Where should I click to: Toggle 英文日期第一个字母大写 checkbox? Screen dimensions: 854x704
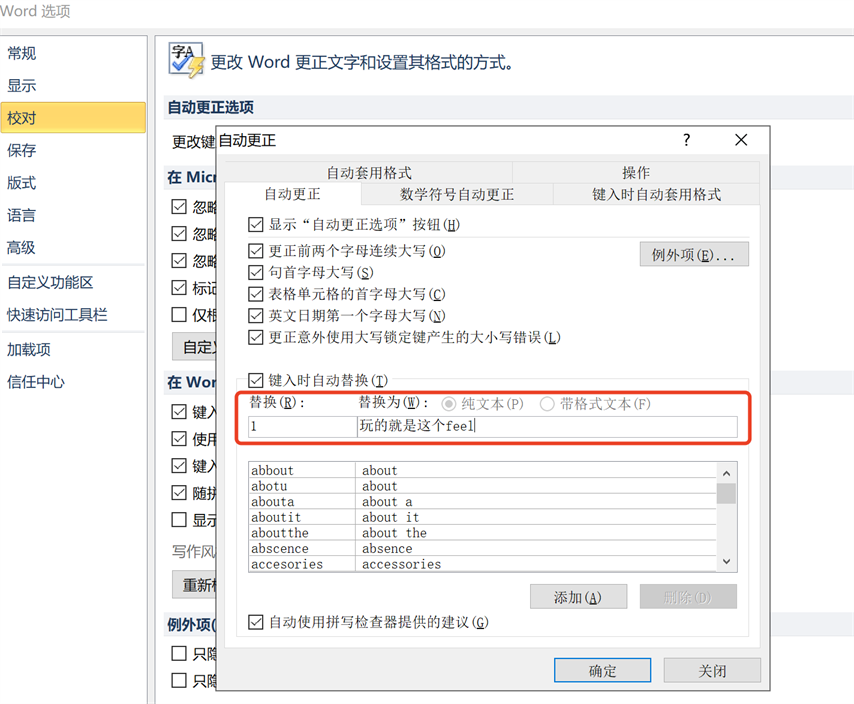[256, 316]
